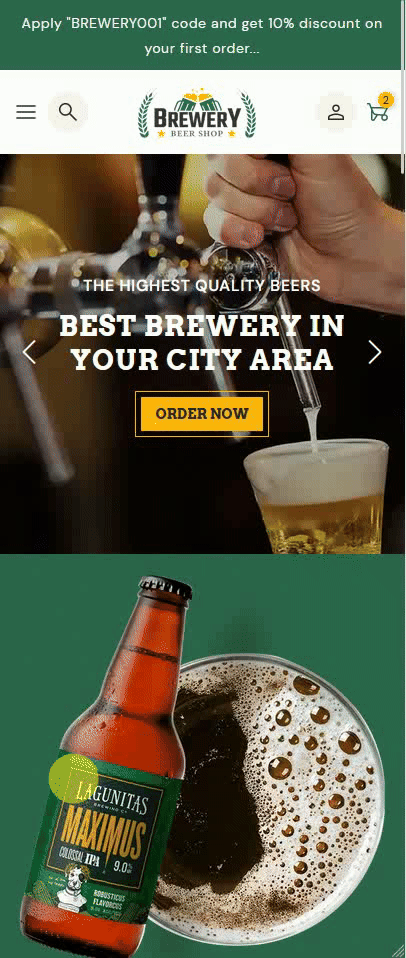Click the Best Brewery In Your City Area headline
Image resolution: width=406 pixels, height=958 pixels.
coord(202,343)
